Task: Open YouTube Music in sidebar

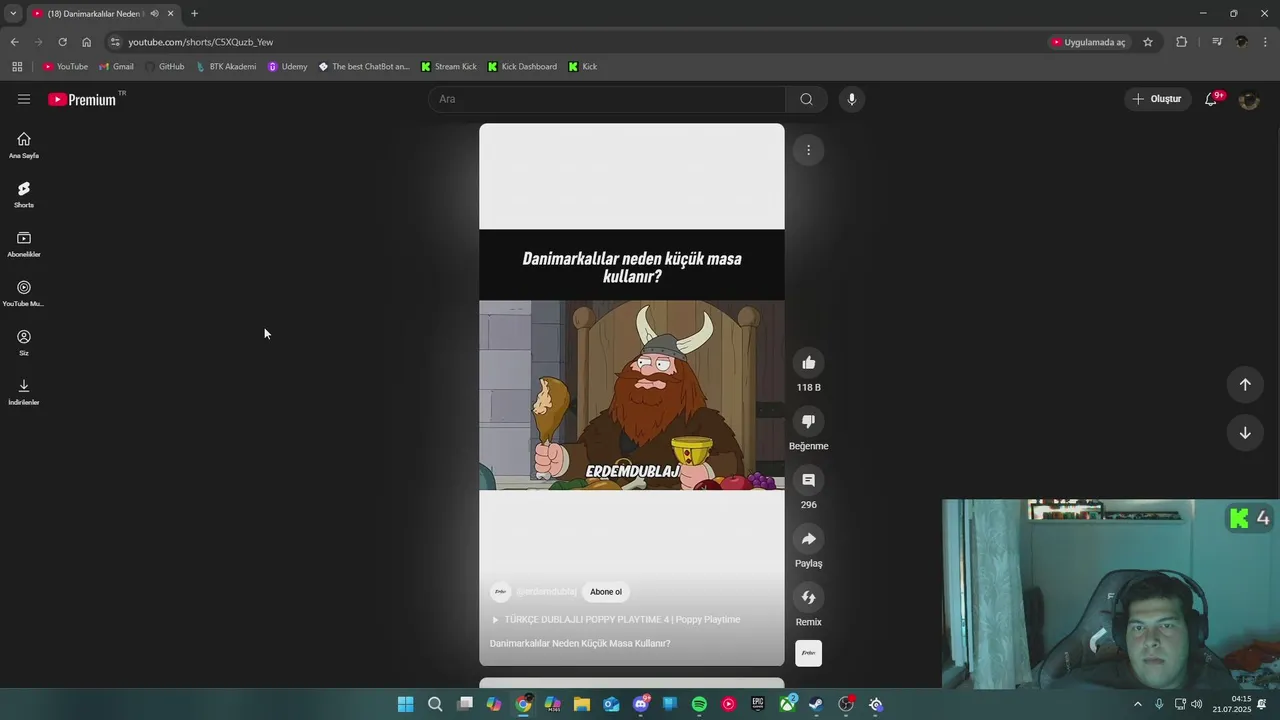Action: pos(24,293)
